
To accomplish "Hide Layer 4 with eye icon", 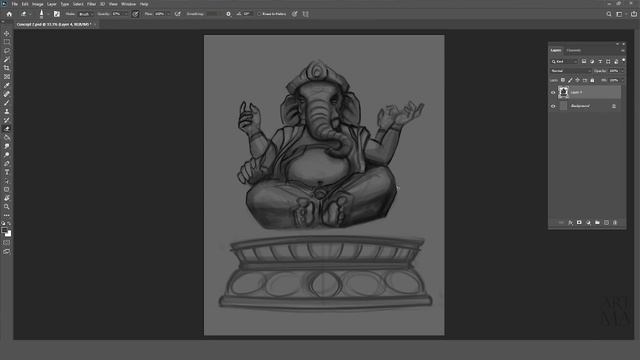I will [x=553, y=93].
